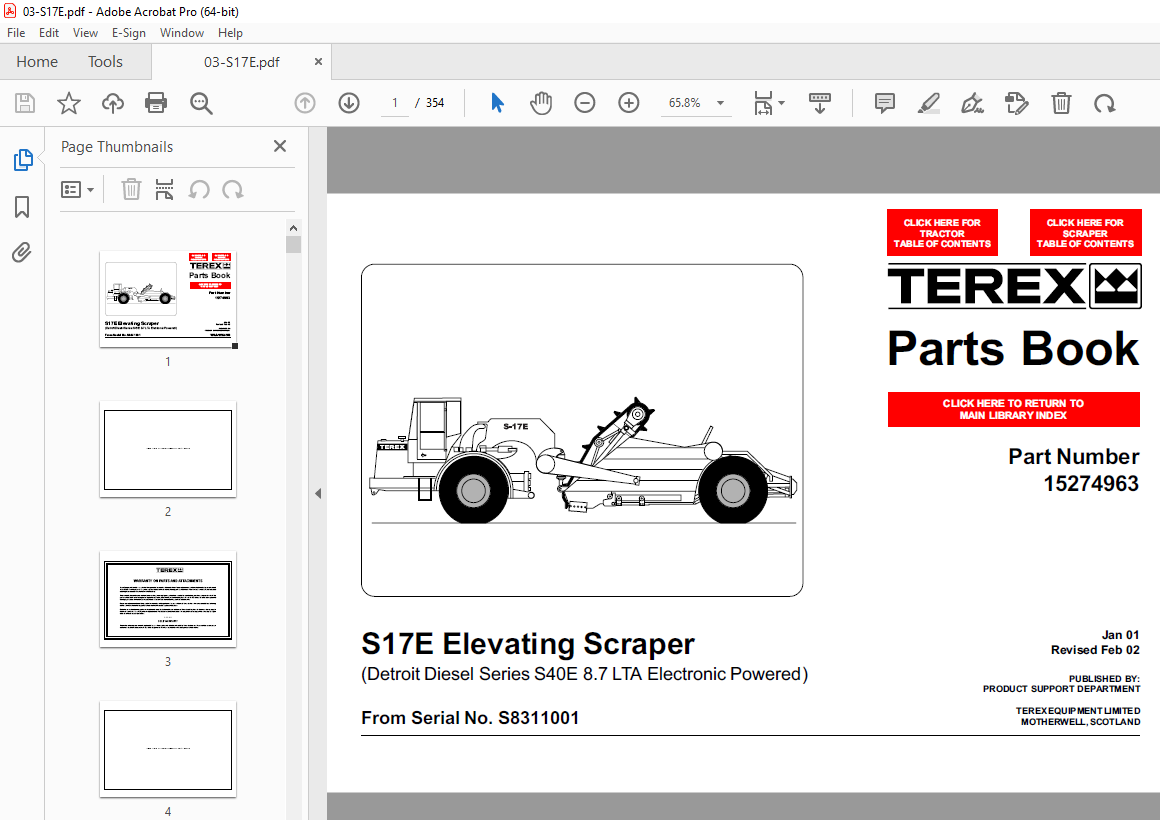Open the Edit menu
The image size is (1160, 820).
pos(49,33)
